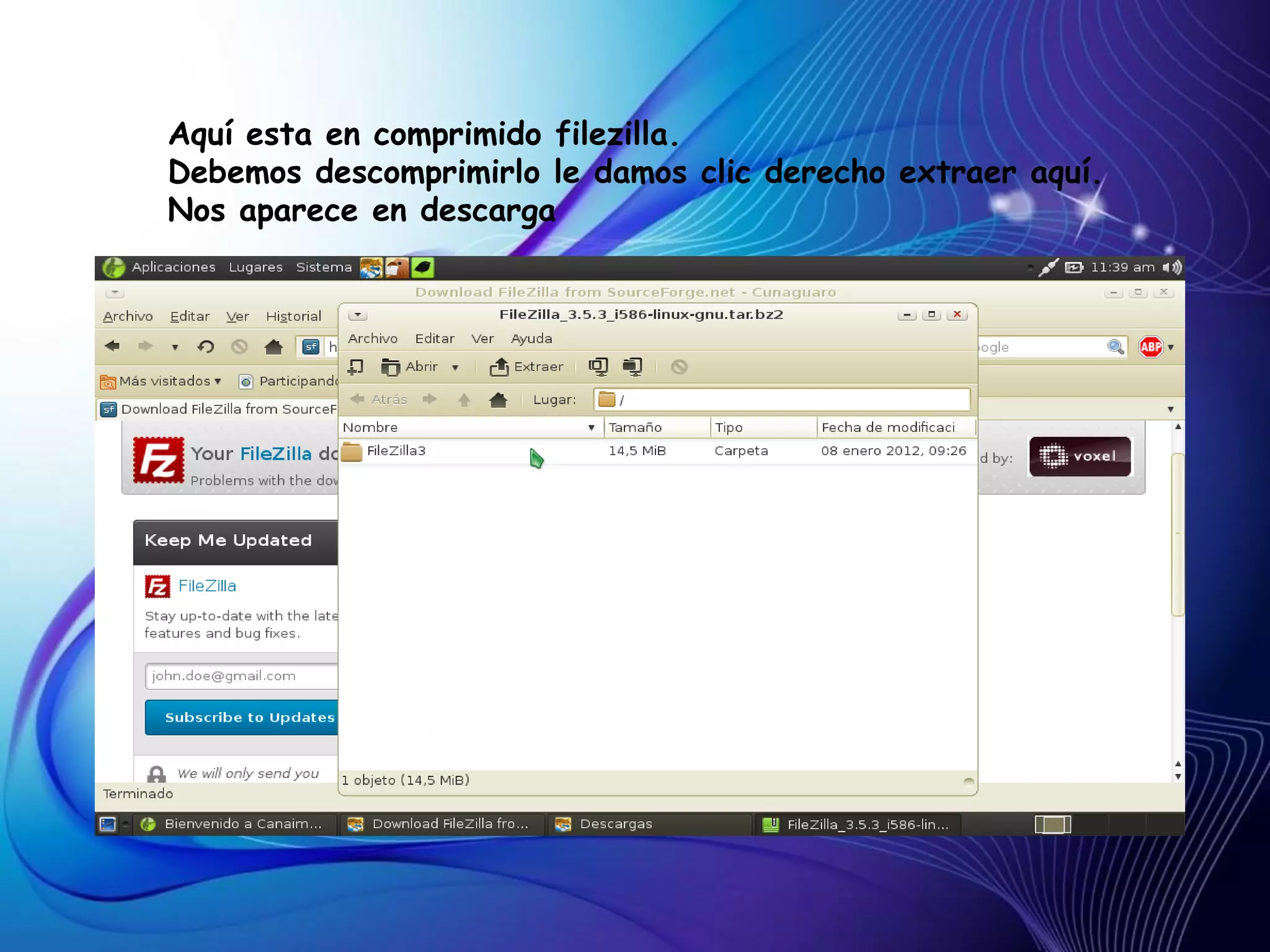Screen dimensions: 1270x952
Task: Click the browser page vertical scrollbar
Action: [x=1178, y=534]
